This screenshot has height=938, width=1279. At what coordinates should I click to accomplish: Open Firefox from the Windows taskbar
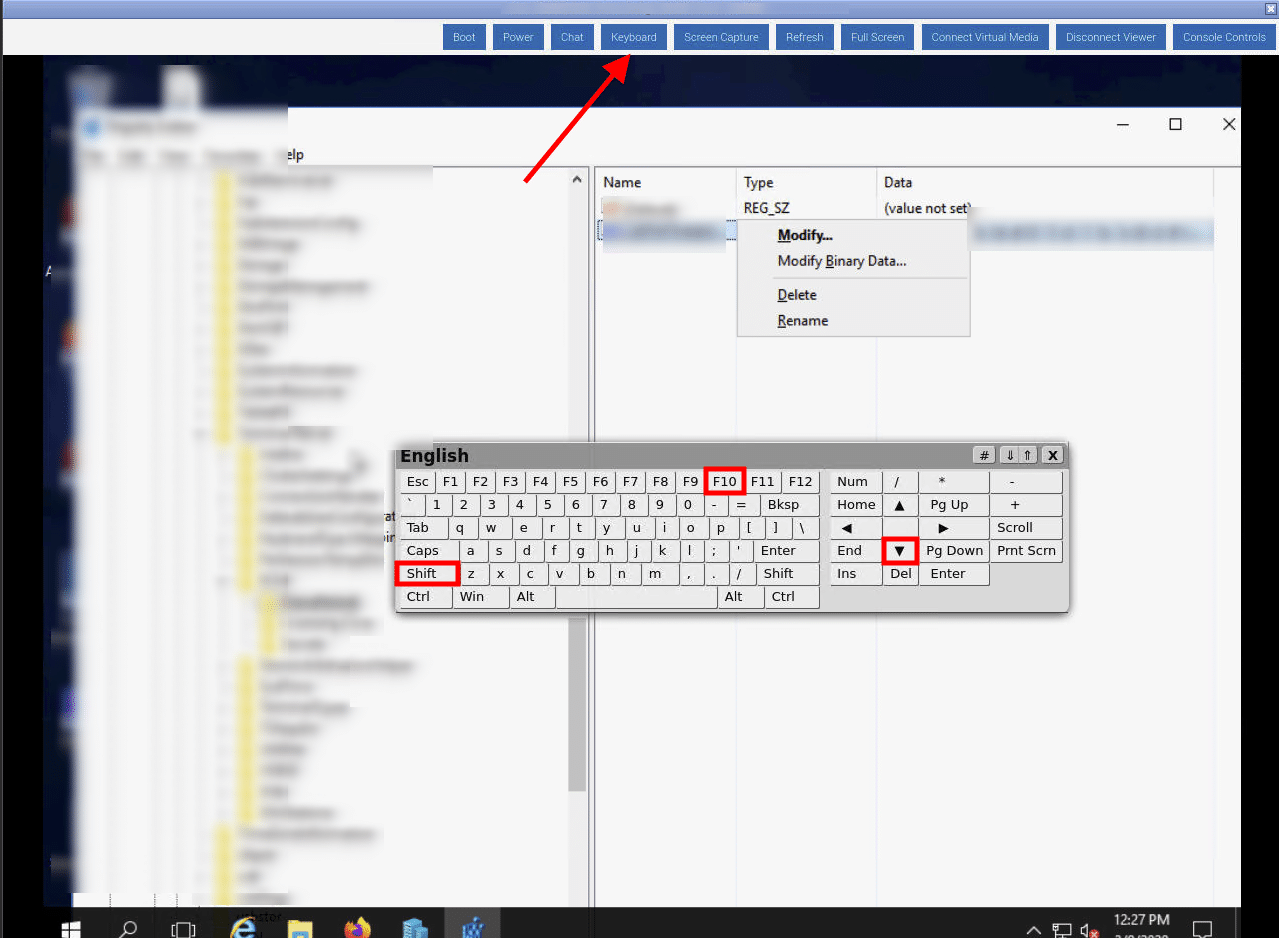click(x=357, y=929)
